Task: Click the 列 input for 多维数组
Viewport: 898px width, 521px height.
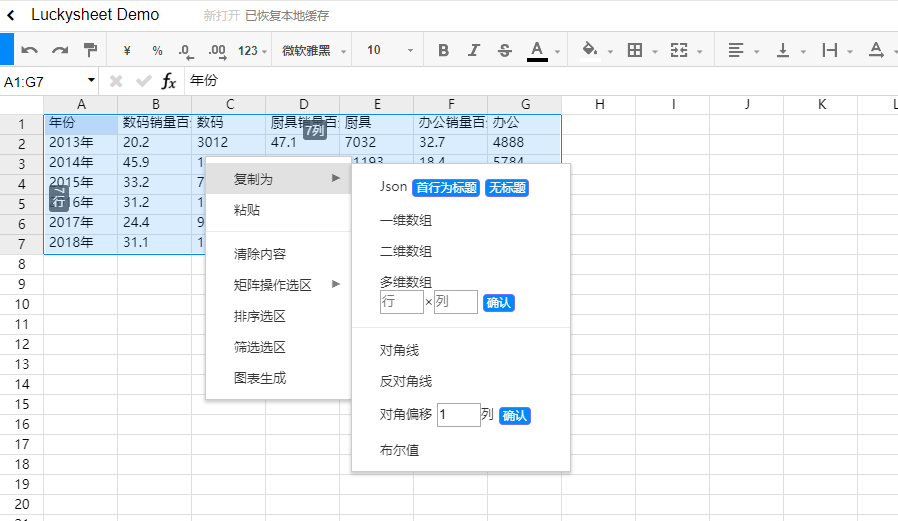Action: [455, 302]
